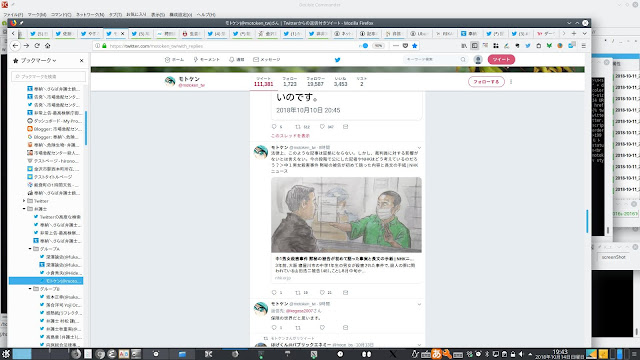The width and height of the screenshot is (640, 360).
Task: Open Twitter メッセージ messages link
Action: coord(267,60)
